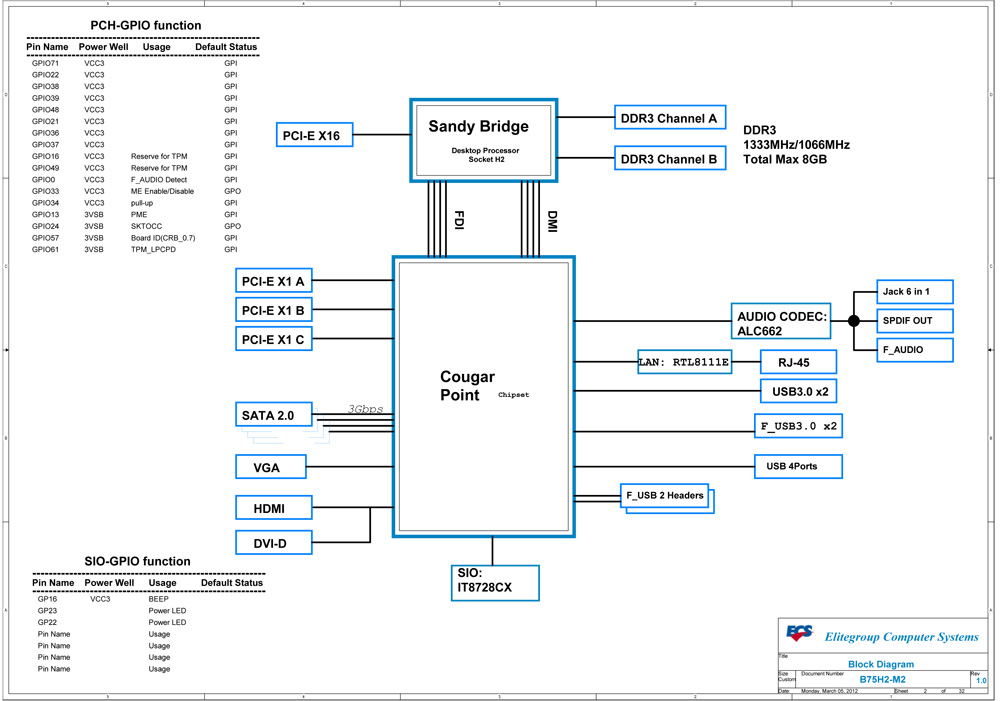Click the Jack 6 in 1 block

point(915,291)
